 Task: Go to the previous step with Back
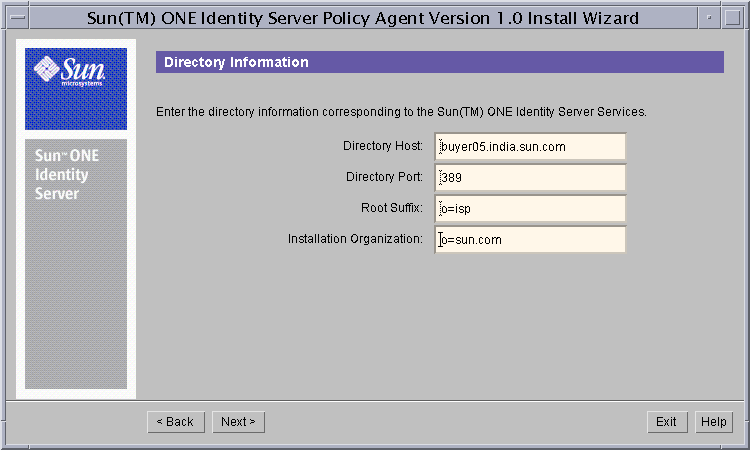tap(176, 422)
